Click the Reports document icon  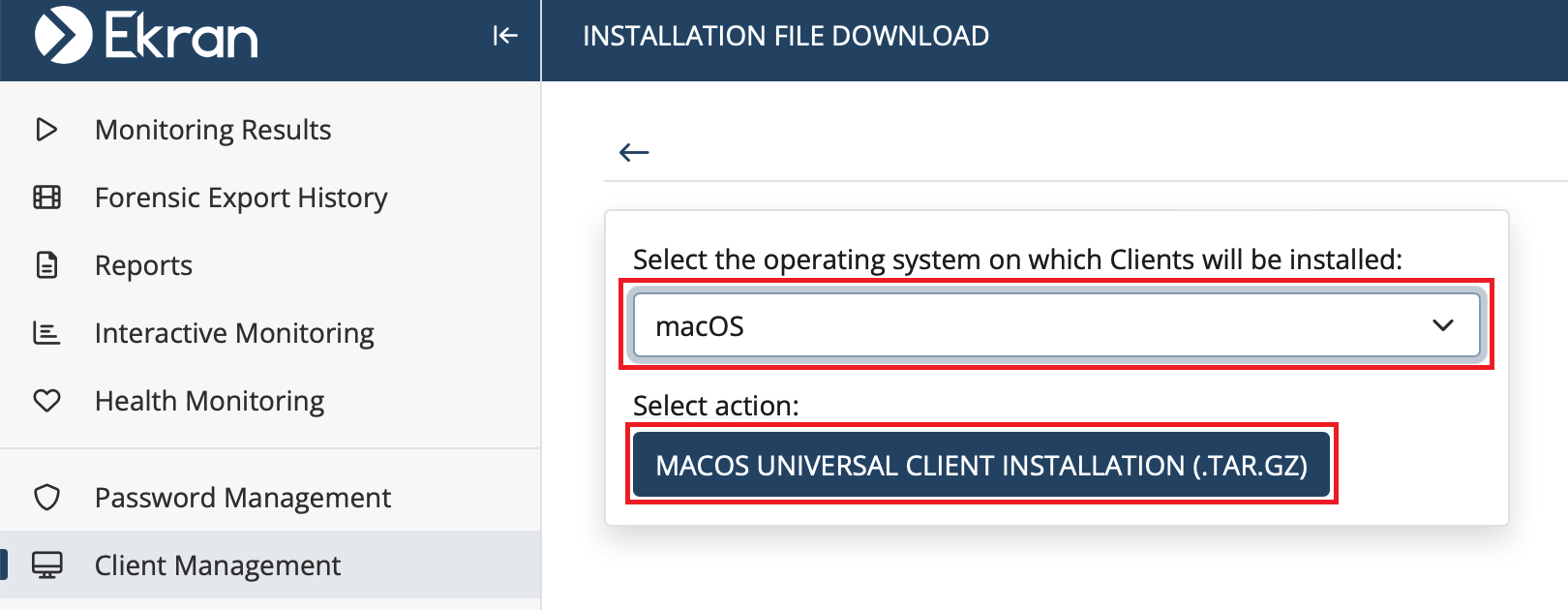point(46,265)
